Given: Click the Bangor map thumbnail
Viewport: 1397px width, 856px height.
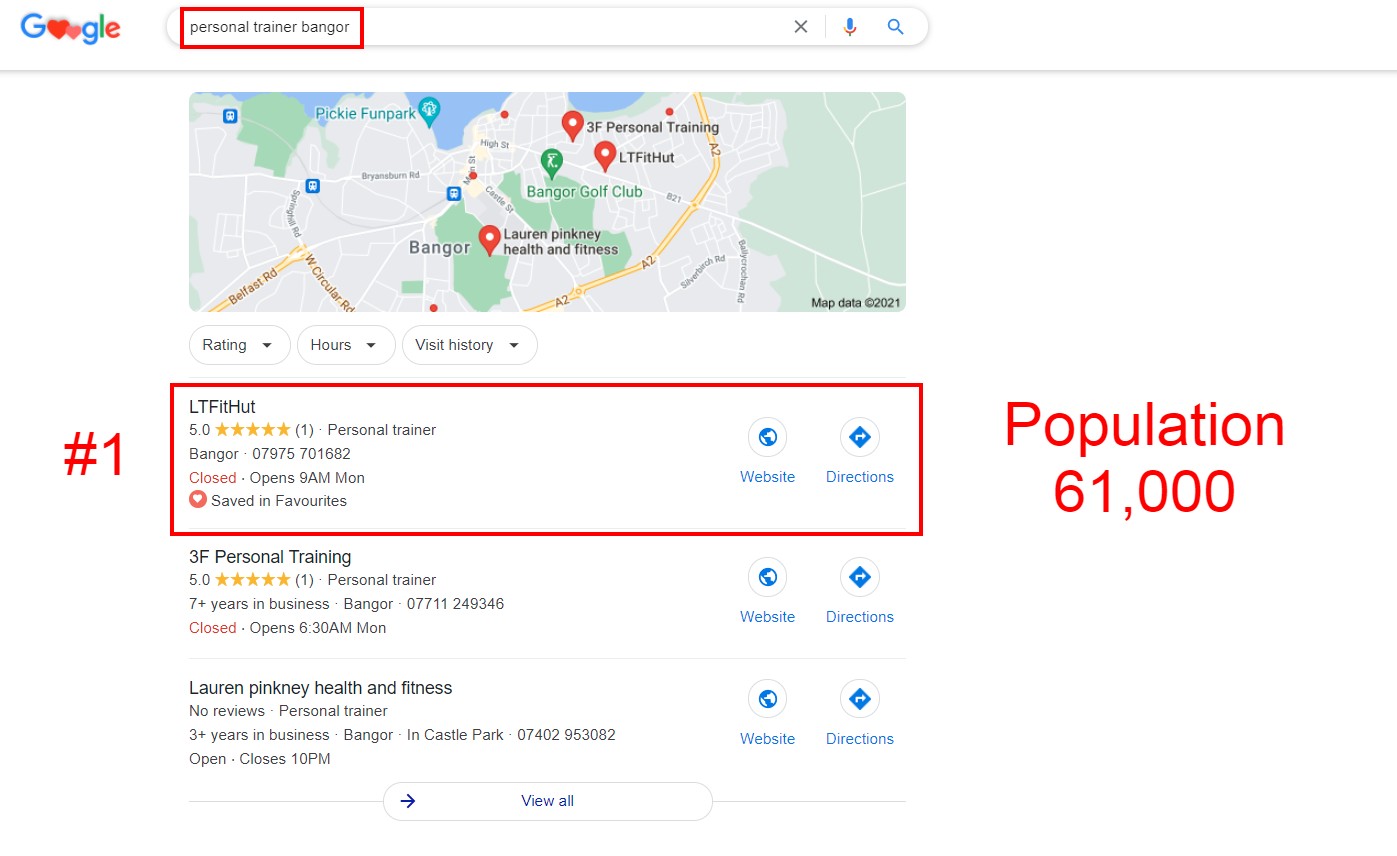Looking at the screenshot, I should click(547, 202).
